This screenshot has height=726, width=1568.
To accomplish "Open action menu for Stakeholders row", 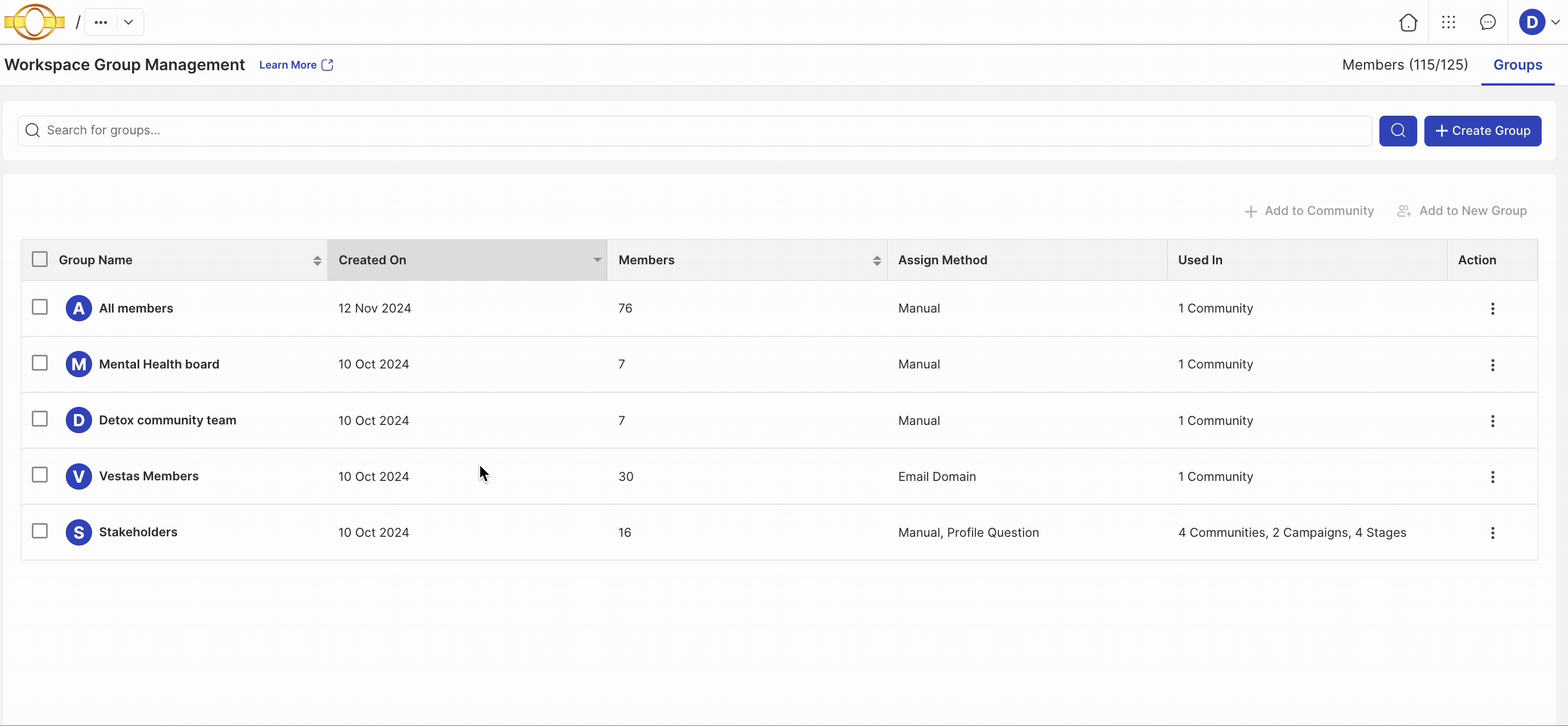I will [1492, 532].
